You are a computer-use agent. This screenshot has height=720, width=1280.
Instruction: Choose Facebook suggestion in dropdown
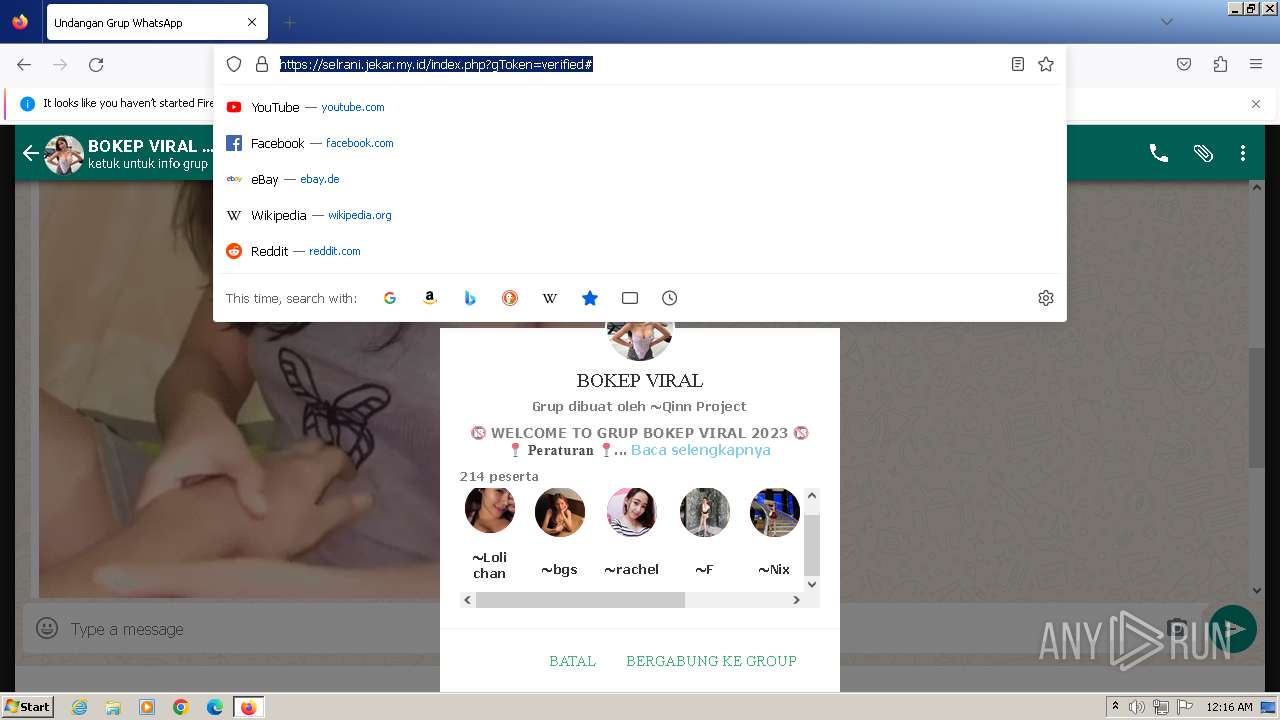pyautogui.click(x=640, y=143)
